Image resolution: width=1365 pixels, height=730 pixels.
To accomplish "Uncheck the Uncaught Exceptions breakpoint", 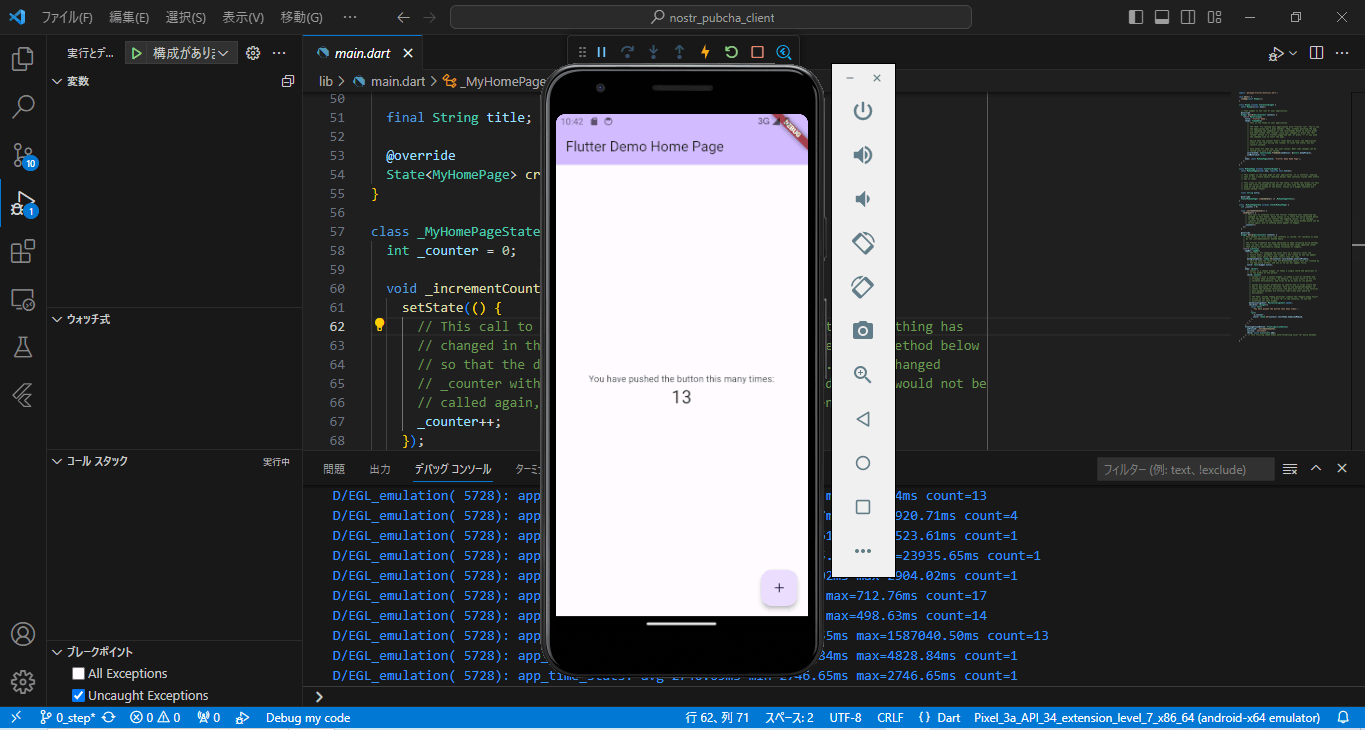I will click(x=78, y=695).
